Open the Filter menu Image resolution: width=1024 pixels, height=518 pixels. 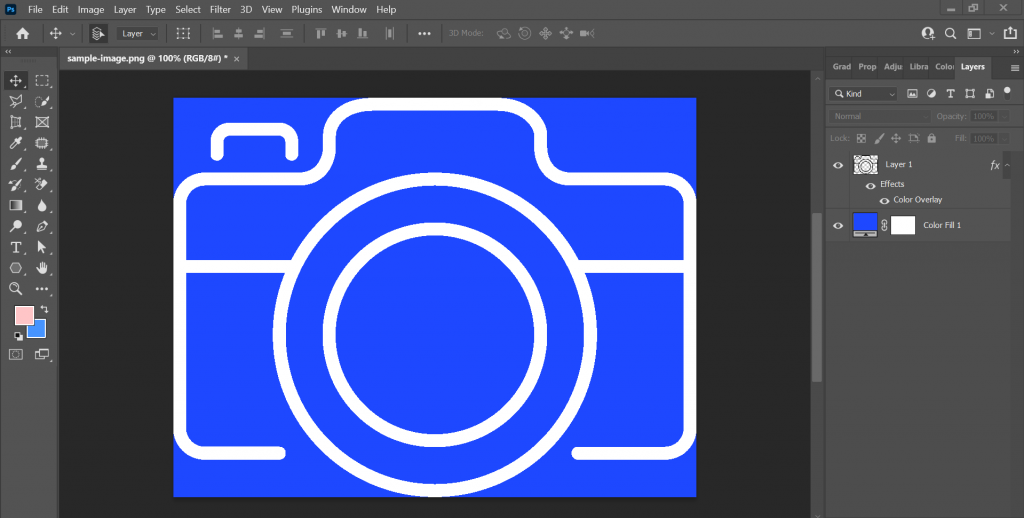pos(220,10)
